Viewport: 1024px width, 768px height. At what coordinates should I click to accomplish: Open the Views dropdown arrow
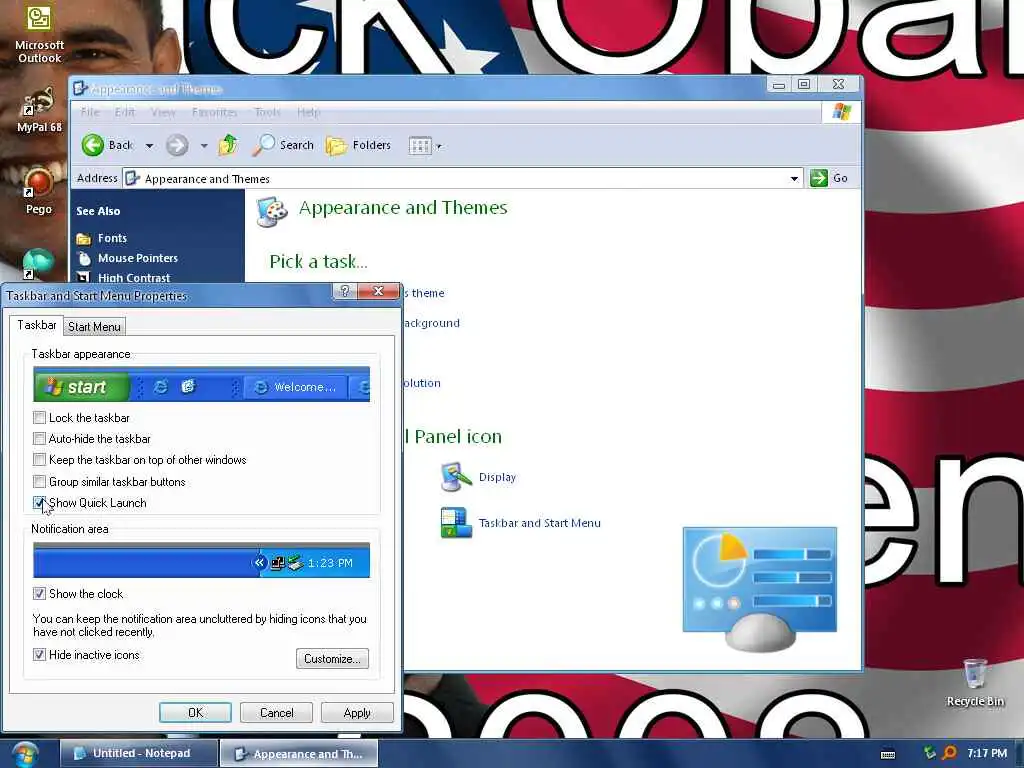pyautogui.click(x=439, y=146)
